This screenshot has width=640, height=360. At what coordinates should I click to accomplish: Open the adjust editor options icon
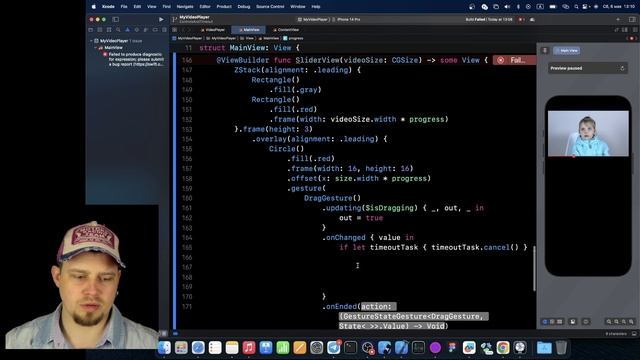[625, 30]
